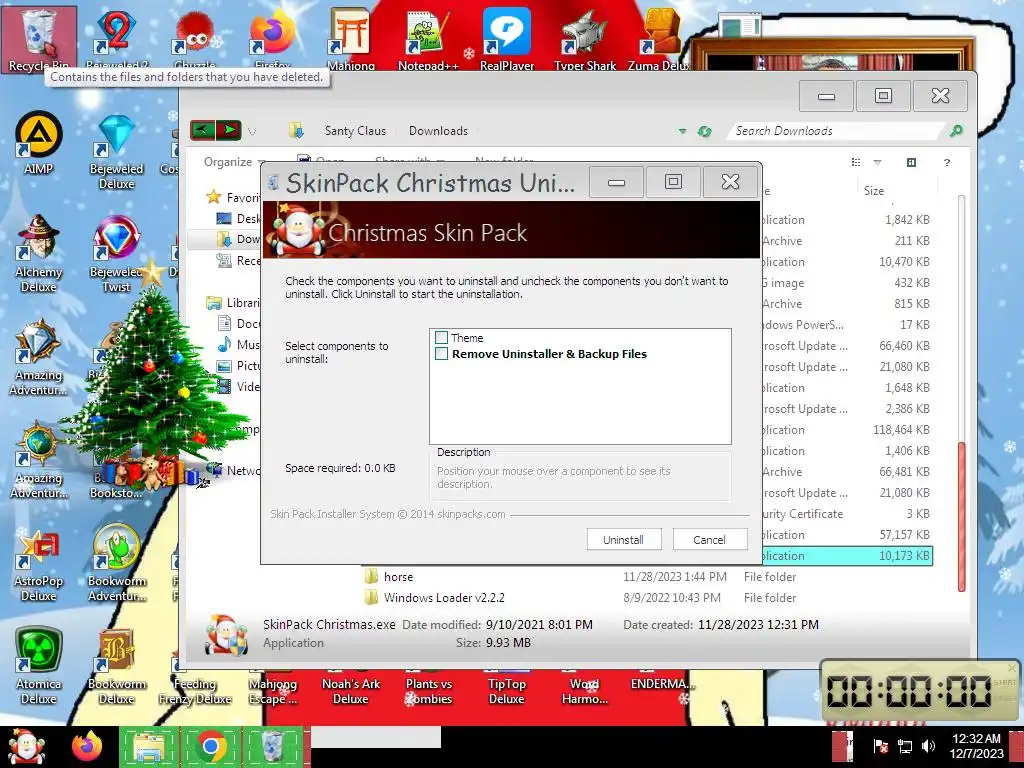This screenshot has width=1024, height=768.
Task: Open the Bejeweled Twist desktop icon
Action: [x=116, y=253]
